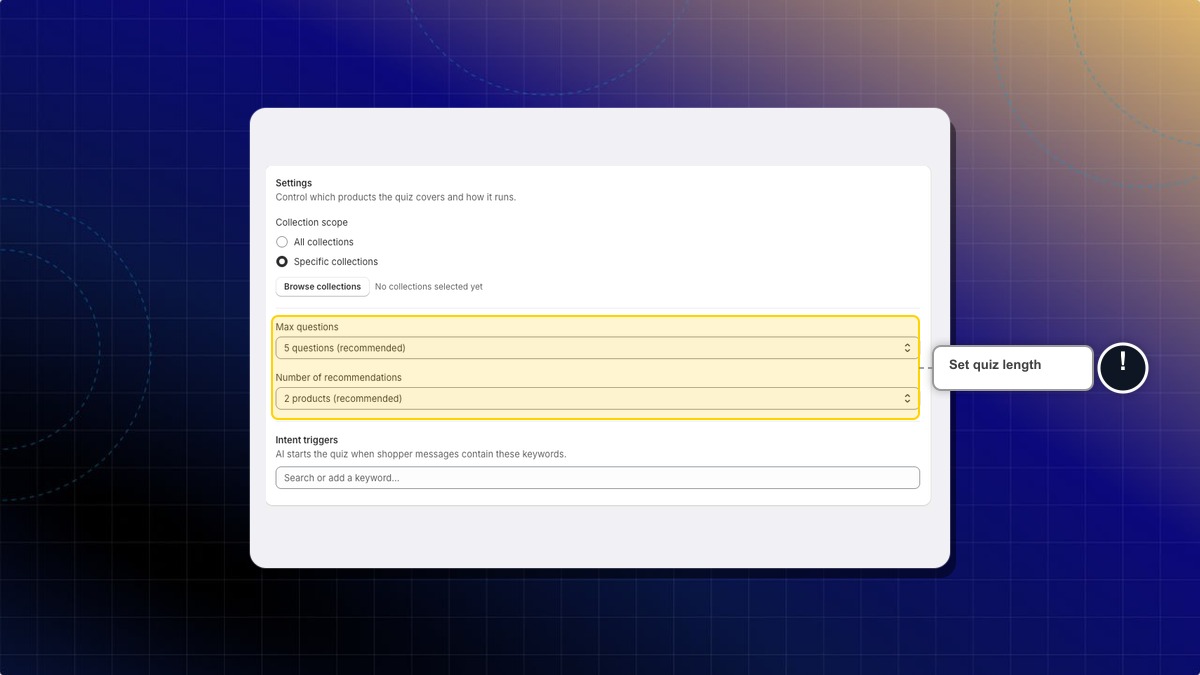Click the Max questions label

(307, 327)
